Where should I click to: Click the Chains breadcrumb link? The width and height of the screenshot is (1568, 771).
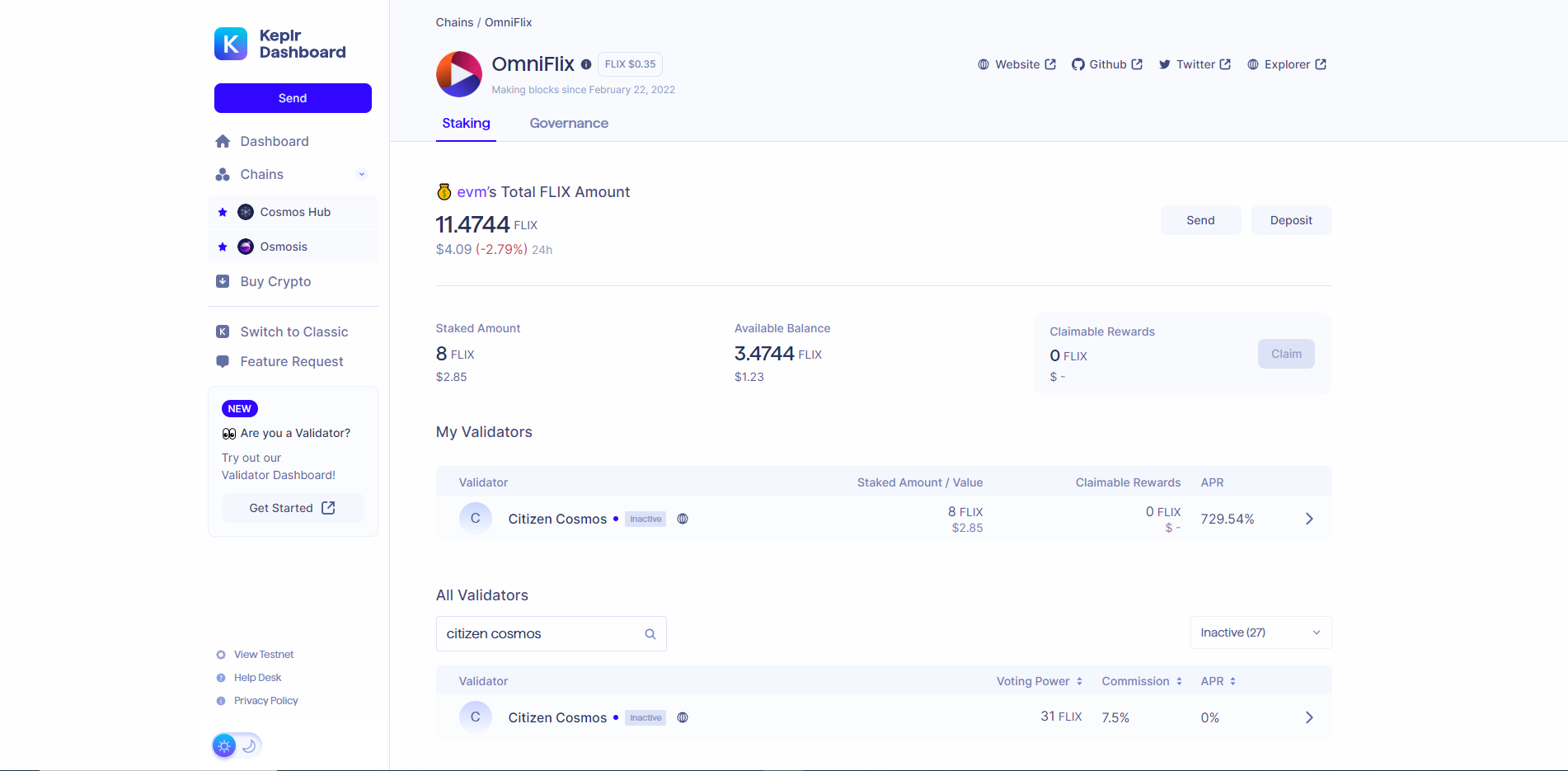454,22
